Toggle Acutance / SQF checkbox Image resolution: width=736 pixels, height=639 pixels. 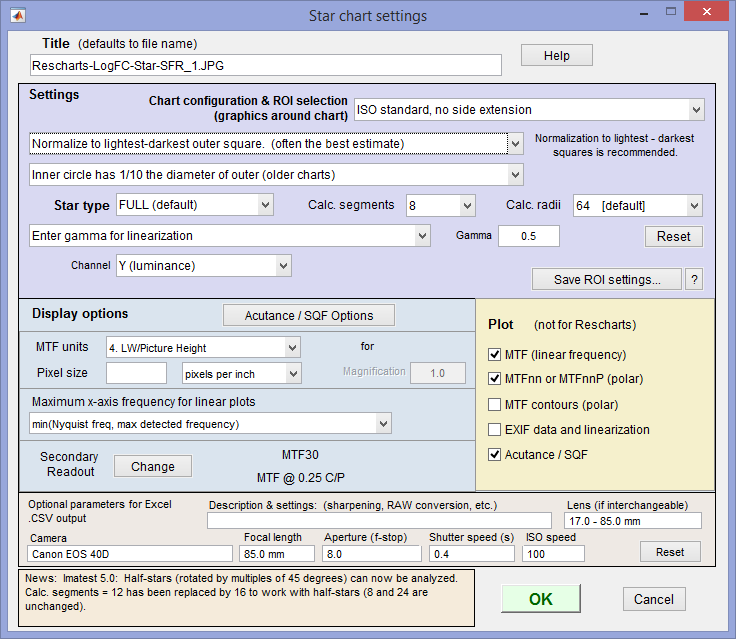coord(494,454)
